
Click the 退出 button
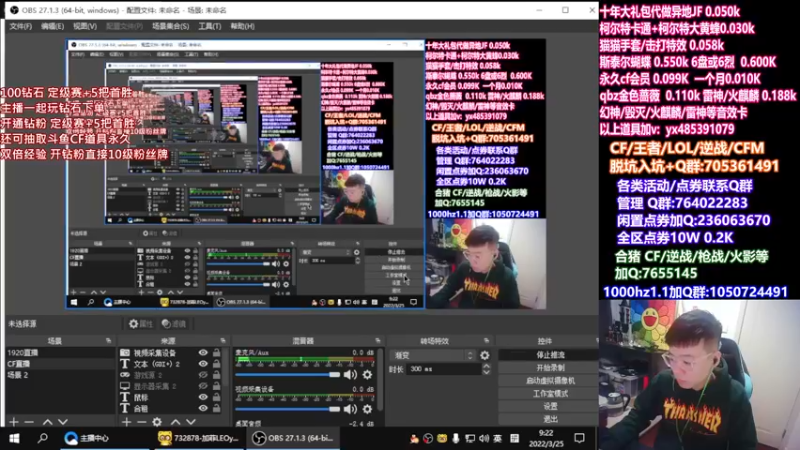(x=549, y=419)
